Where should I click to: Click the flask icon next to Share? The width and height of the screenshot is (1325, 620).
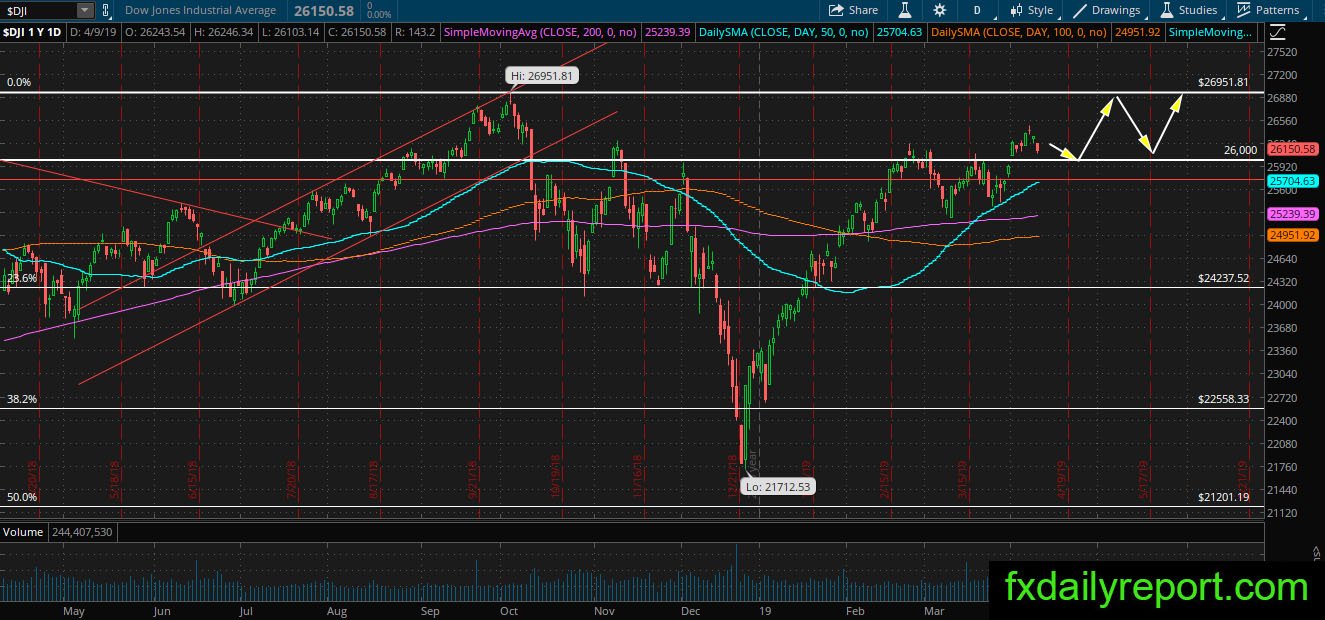[904, 10]
